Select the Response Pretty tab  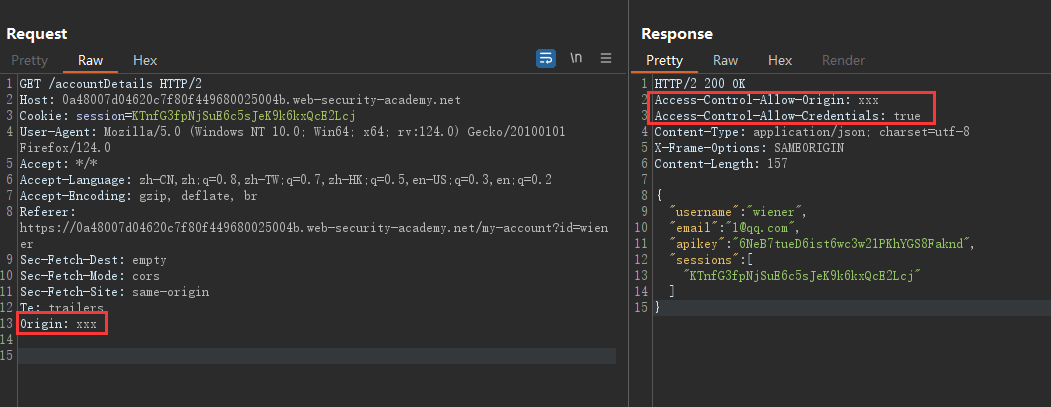[x=664, y=61]
